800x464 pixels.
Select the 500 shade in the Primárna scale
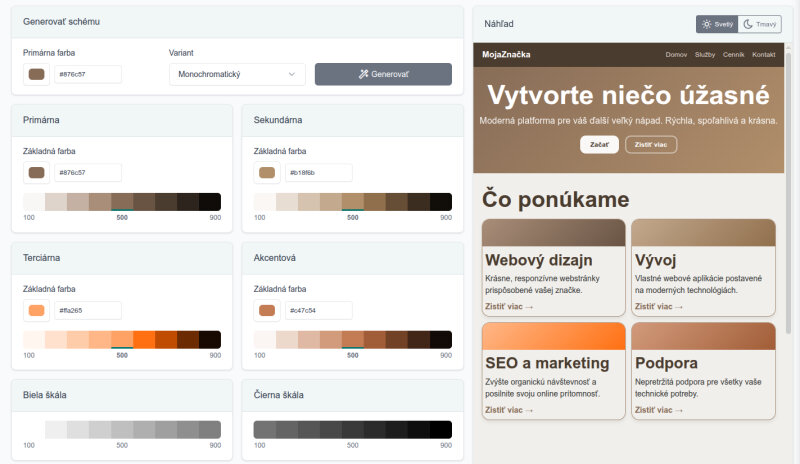122,202
